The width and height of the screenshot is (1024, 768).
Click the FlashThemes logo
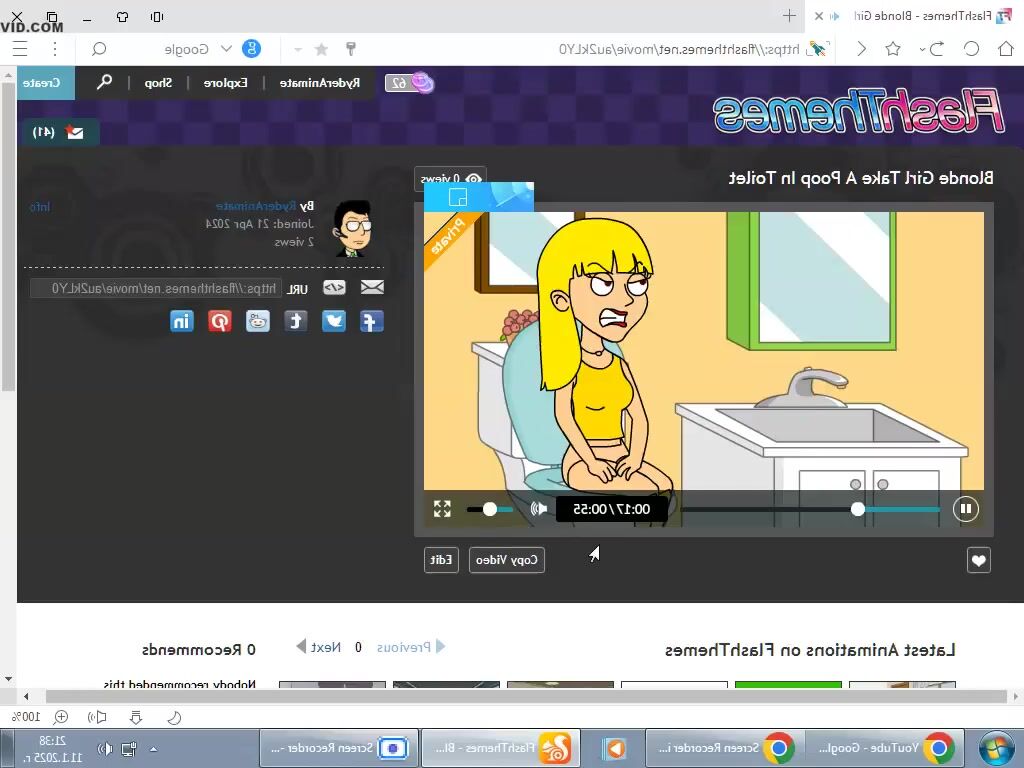point(858,111)
